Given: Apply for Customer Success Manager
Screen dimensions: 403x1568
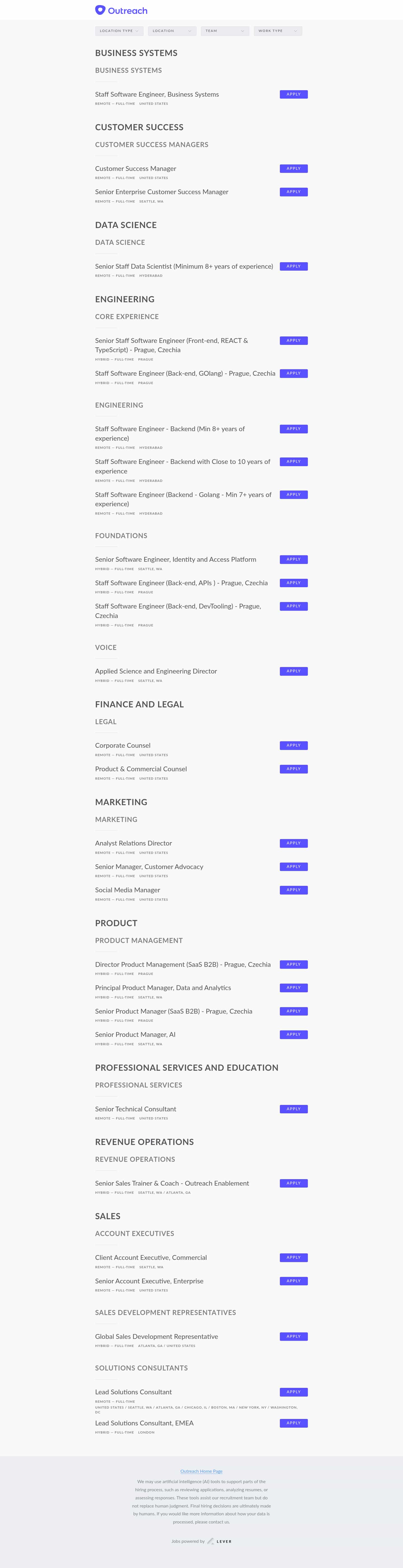Looking at the screenshot, I should pyautogui.click(x=294, y=169).
